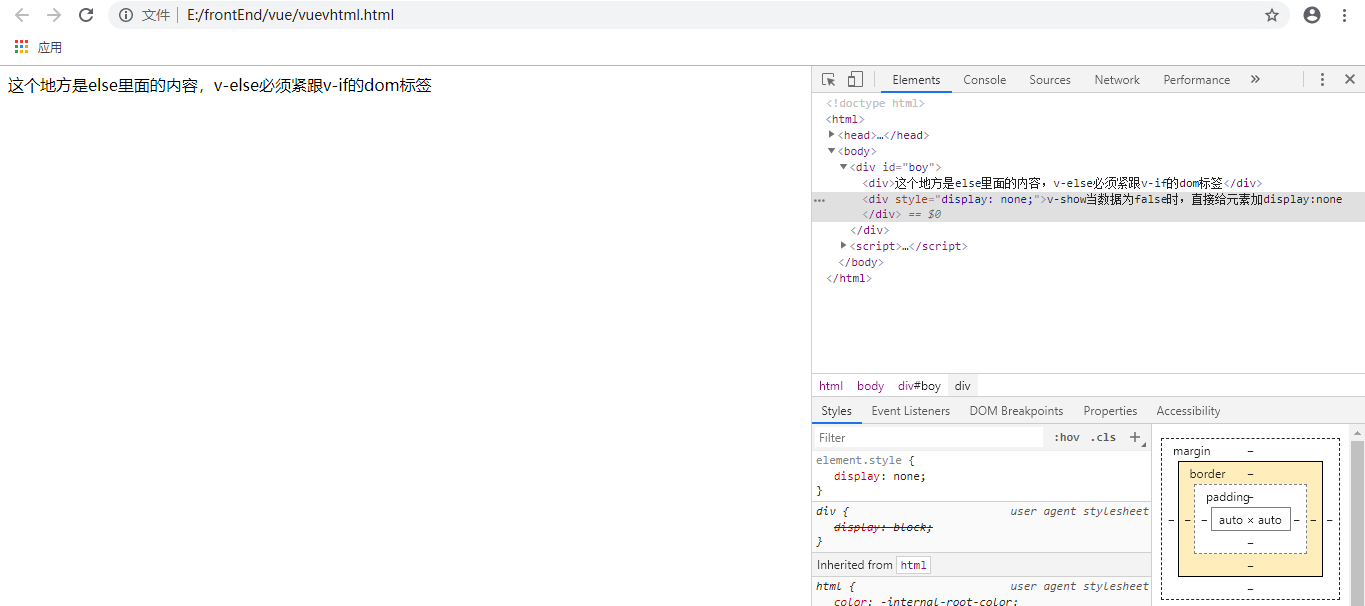
Task: Select the closing body tag line
Action: coord(860,262)
